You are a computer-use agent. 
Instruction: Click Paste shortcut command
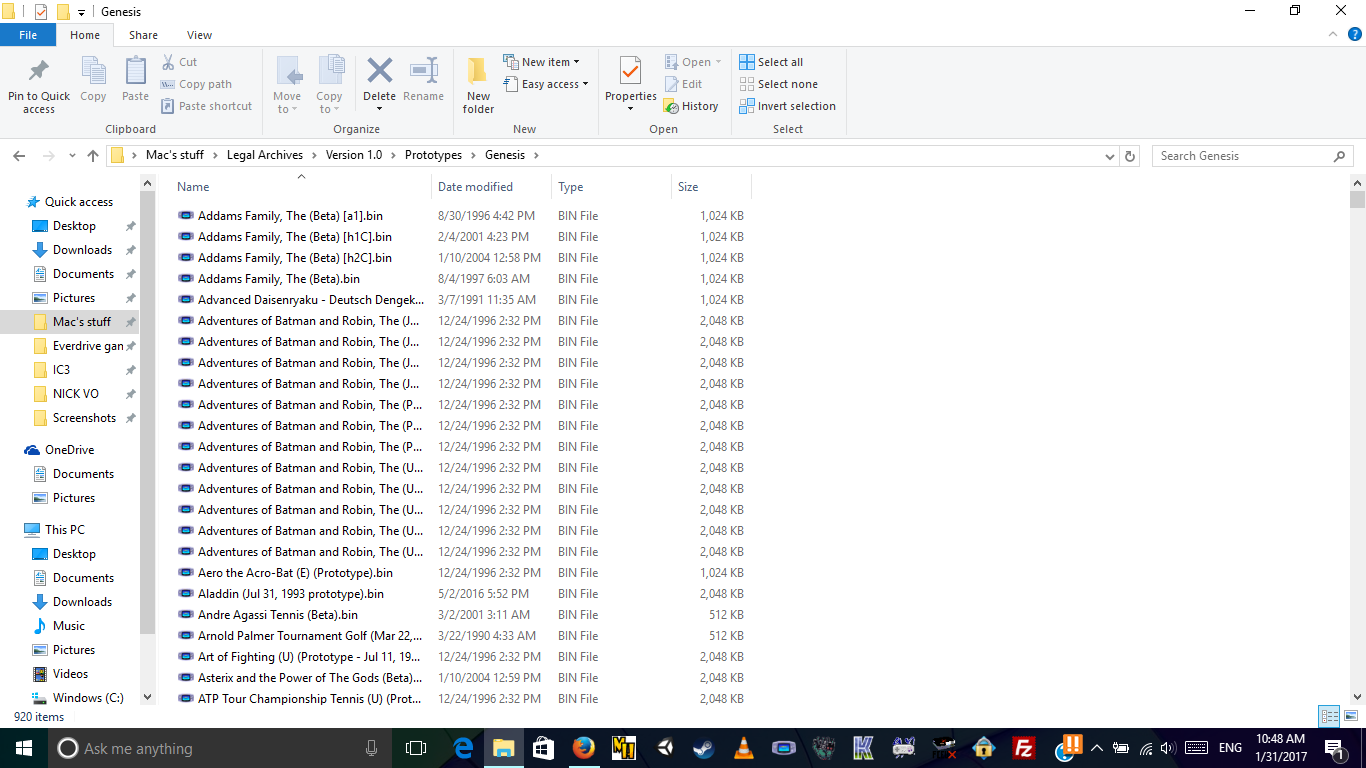pos(206,106)
